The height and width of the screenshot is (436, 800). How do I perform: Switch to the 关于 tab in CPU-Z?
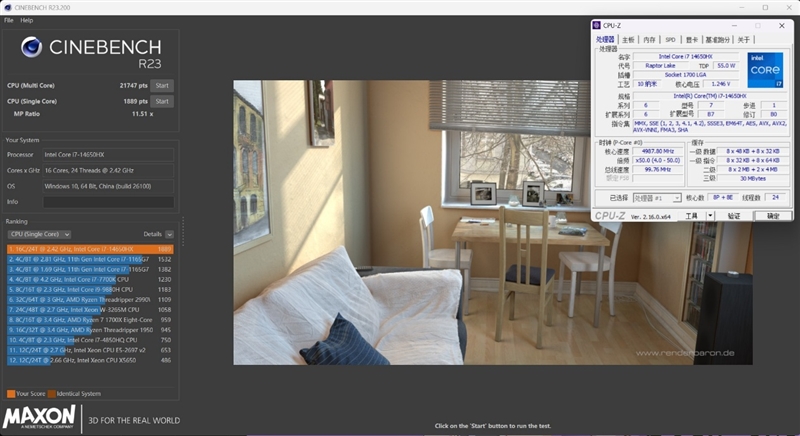[x=744, y=40]
